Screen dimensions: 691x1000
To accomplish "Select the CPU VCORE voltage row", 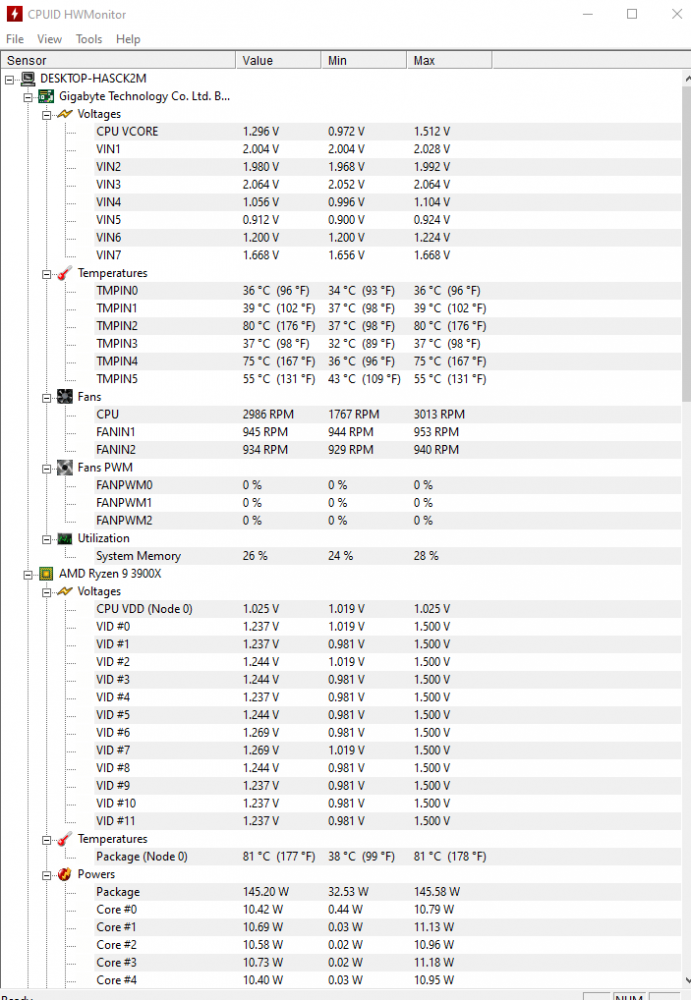I will click(x=127, y=131).
